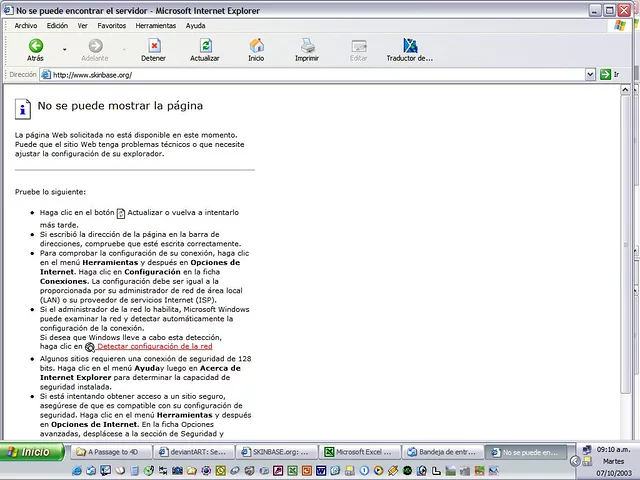
Task: Refresh page with the Actualizar icon
Action: pos(205,50)
